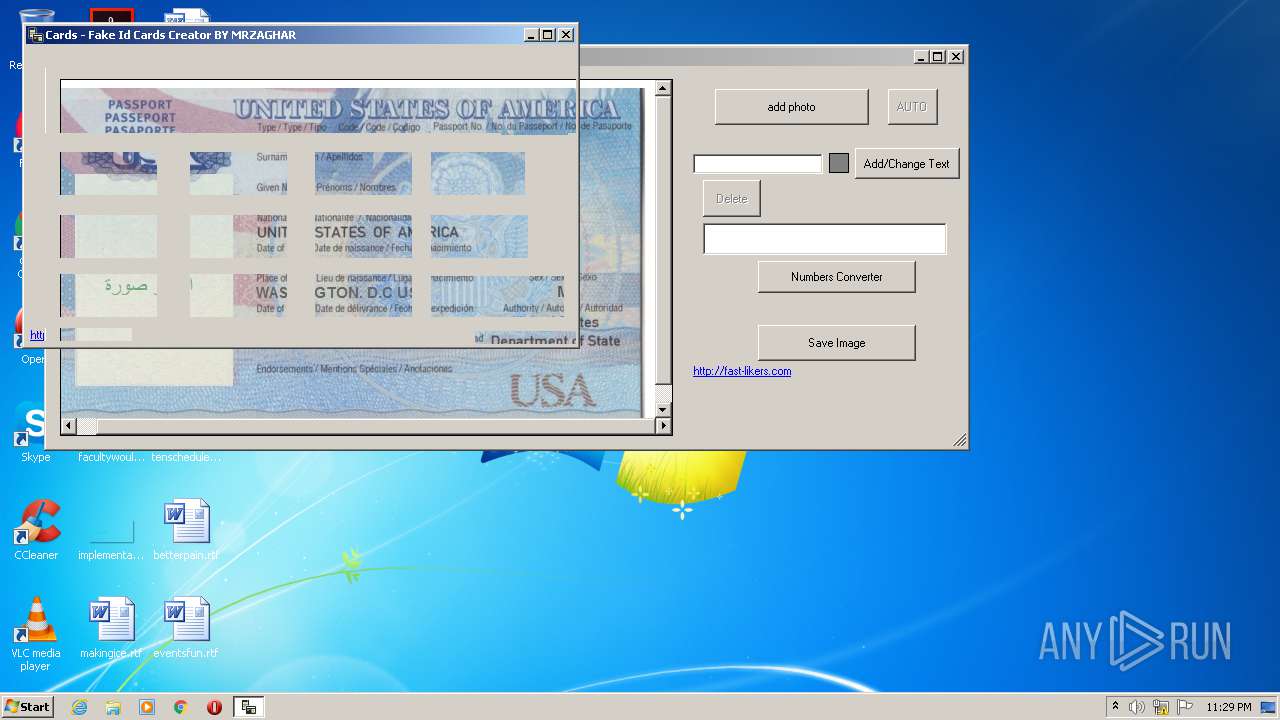Open the http://fast-likers.com link

(742, 371)
